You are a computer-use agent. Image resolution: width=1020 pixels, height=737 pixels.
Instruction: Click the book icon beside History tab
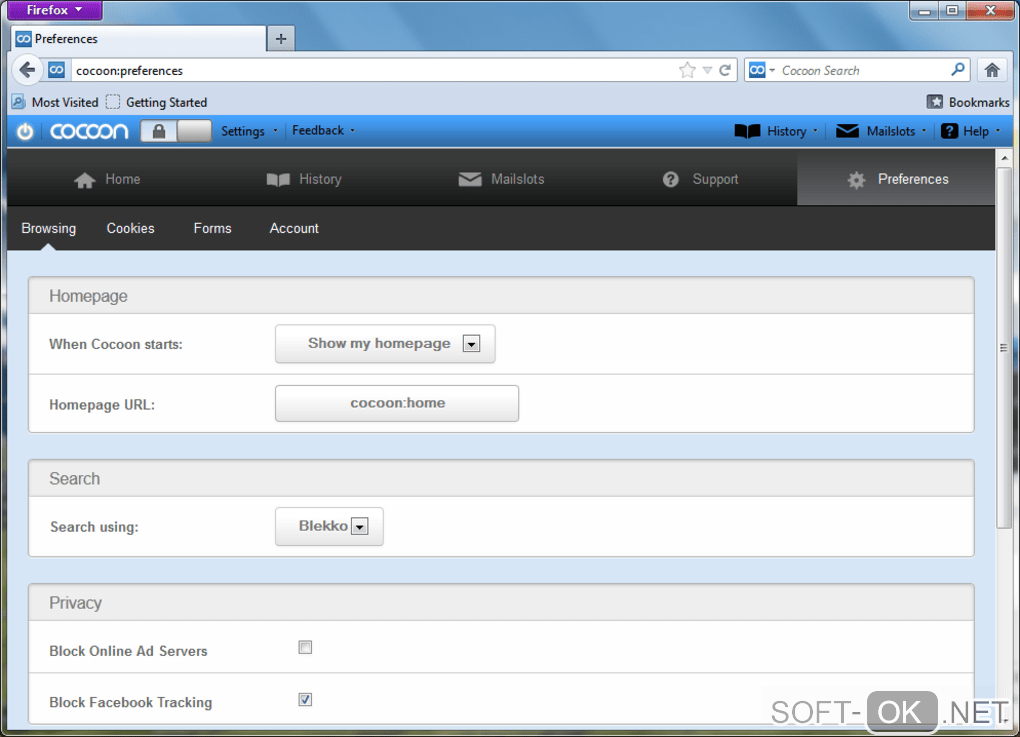(x=278, y=180)
